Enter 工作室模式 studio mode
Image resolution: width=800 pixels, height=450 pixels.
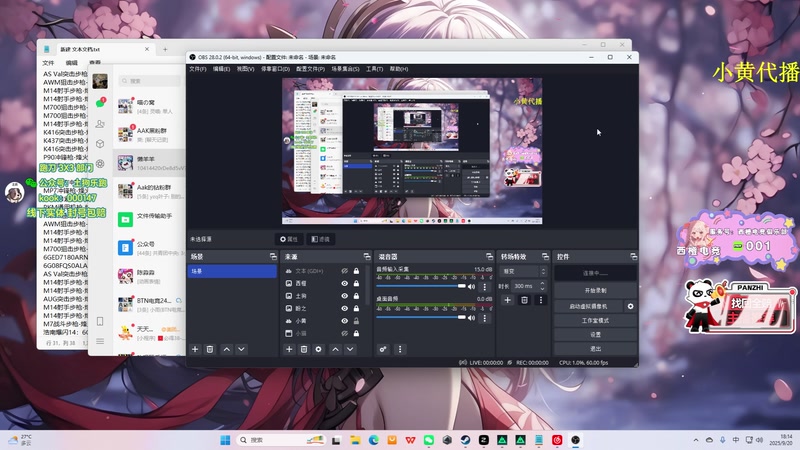pyautogui.click(x=595, y=320)
